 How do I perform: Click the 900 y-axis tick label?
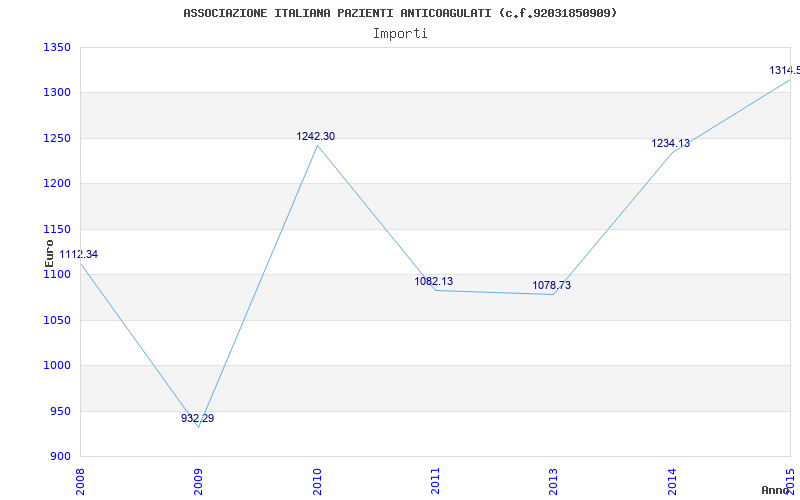(60, 457)
